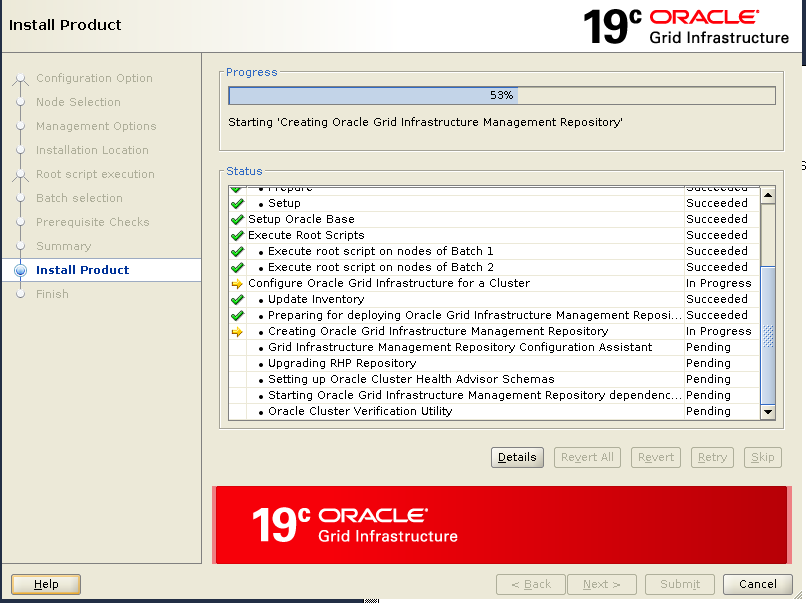The image size is (806, 603).
Task: Click yellow arrow beside Creating Management Repository
Action: (237, 331)
